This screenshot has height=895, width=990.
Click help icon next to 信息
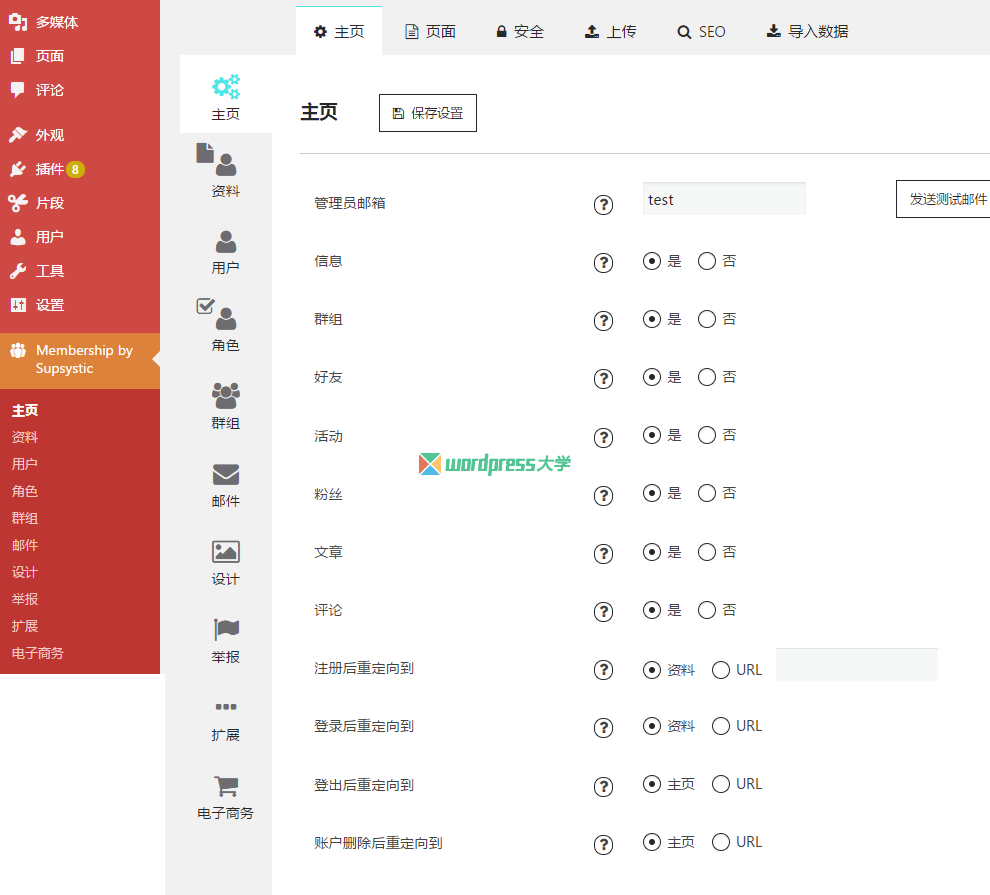[603, 263]
